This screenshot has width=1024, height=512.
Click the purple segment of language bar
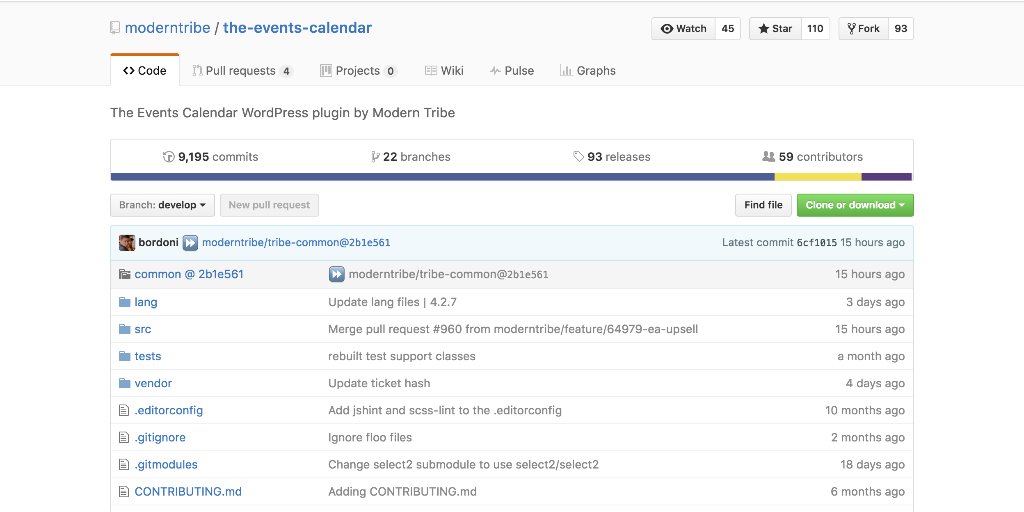tap(887, 177)
